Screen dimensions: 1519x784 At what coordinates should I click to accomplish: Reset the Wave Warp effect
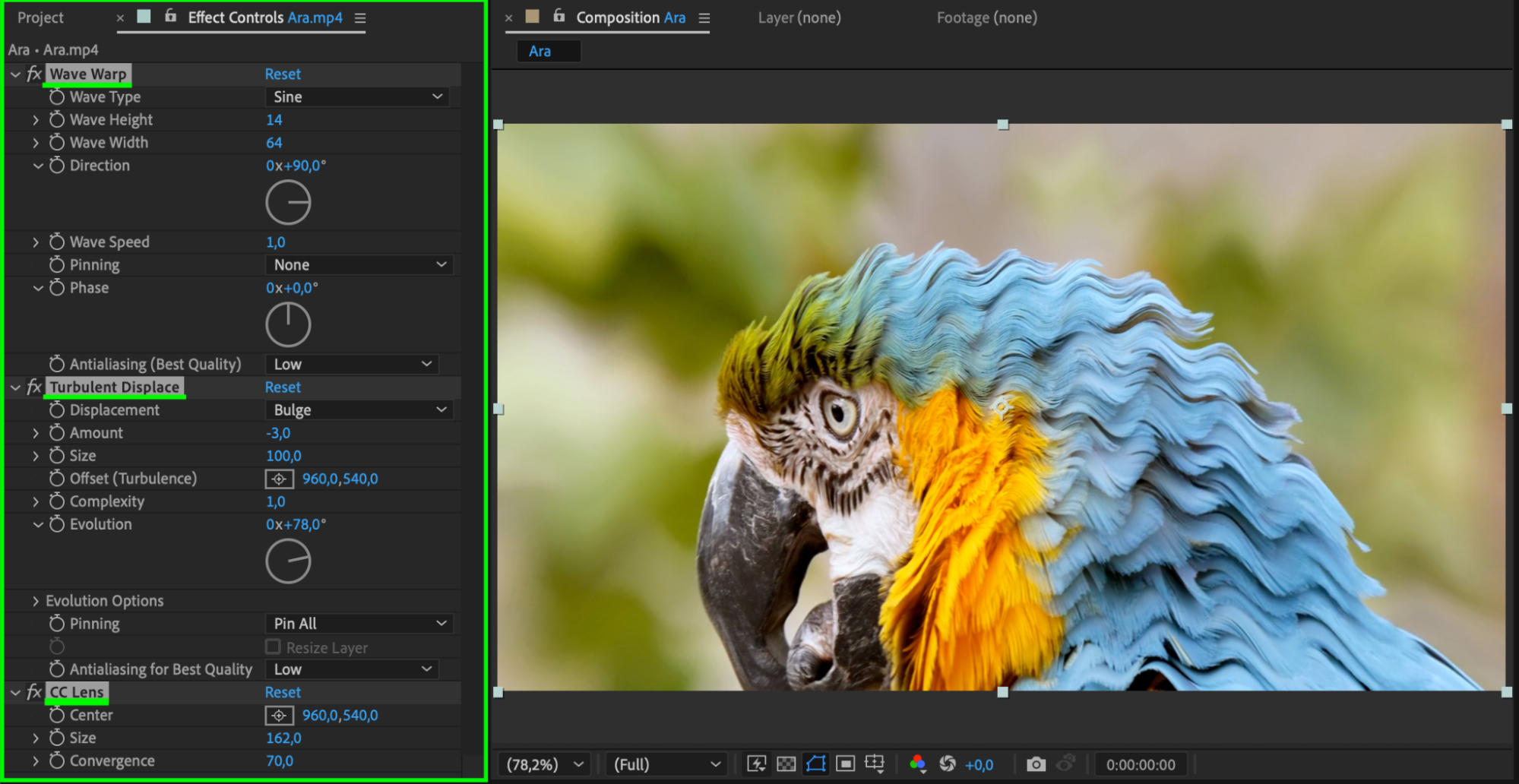[283, 74]
